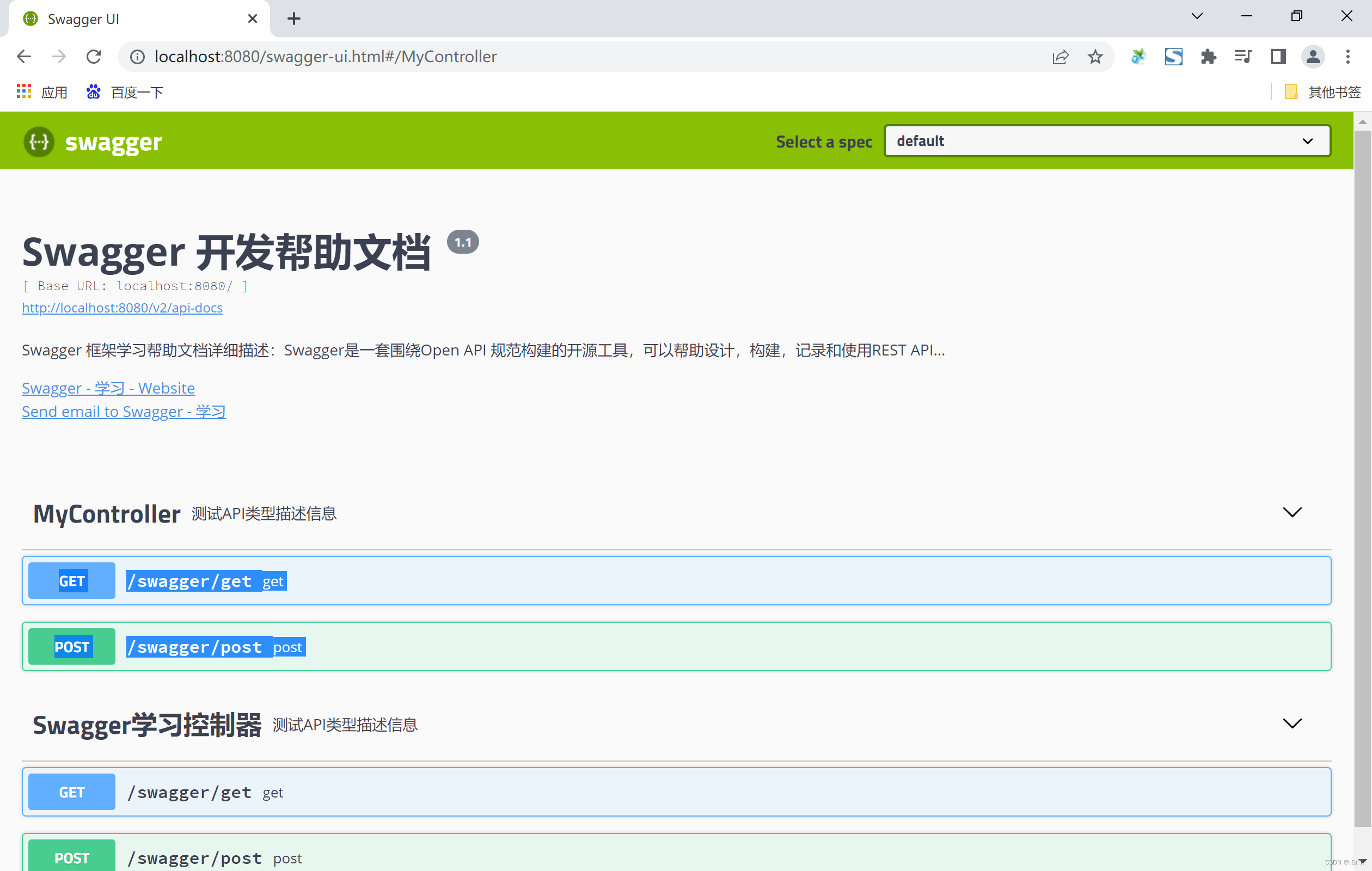Open the bird-shaped extension icon
Screen dimensions: 1372x871
point(1138,57)
